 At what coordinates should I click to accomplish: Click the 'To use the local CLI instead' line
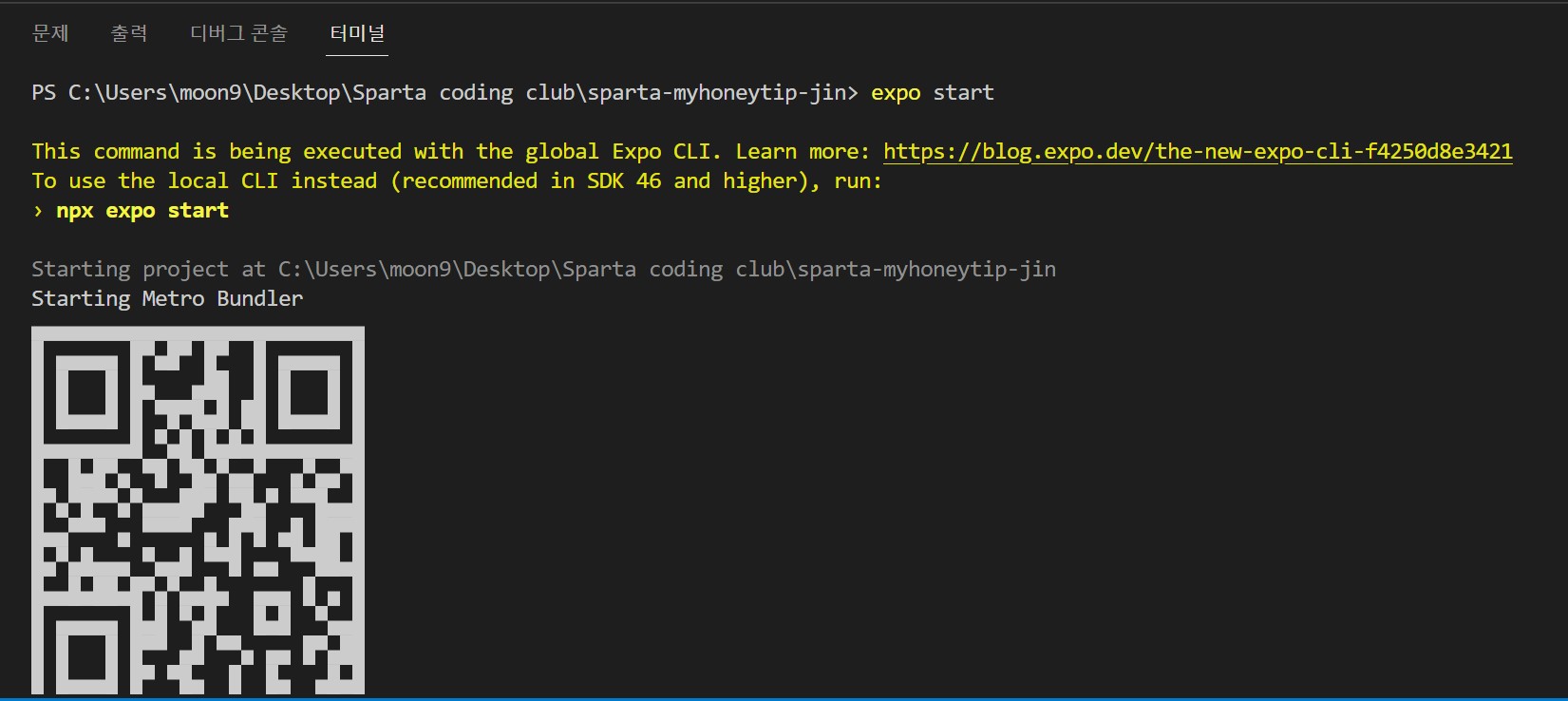point(457,181)
